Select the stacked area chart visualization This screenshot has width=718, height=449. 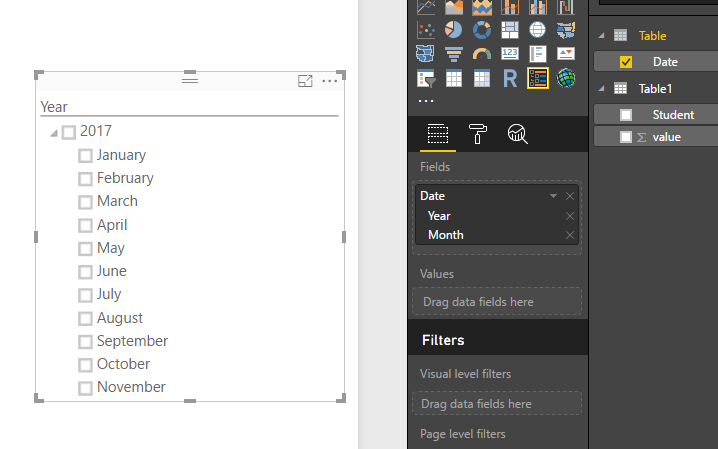point(482,7)
